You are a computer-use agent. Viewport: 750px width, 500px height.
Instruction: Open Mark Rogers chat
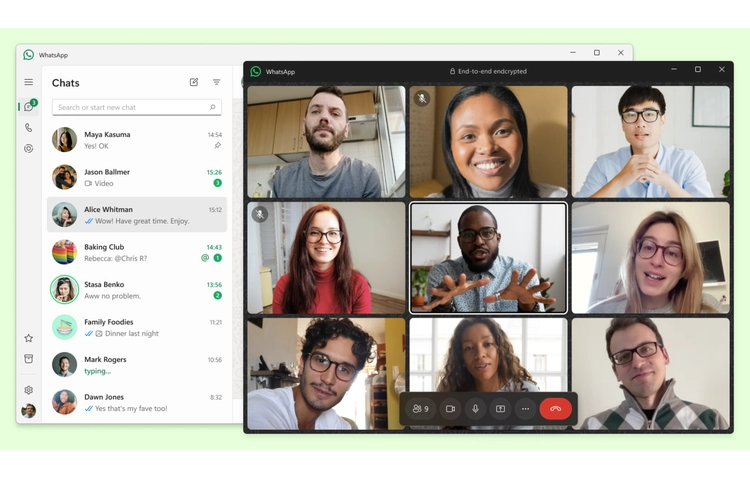[137, 365]
